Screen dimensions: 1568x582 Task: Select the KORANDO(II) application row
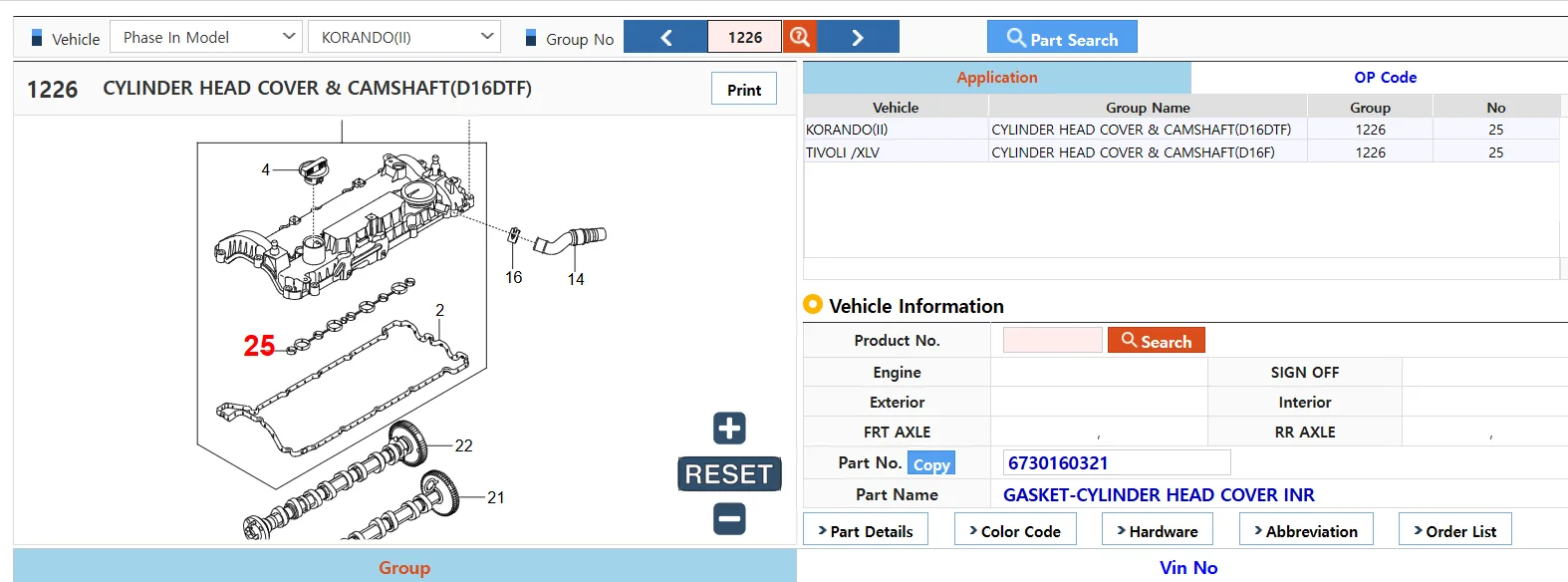(x=1181, y=129)
